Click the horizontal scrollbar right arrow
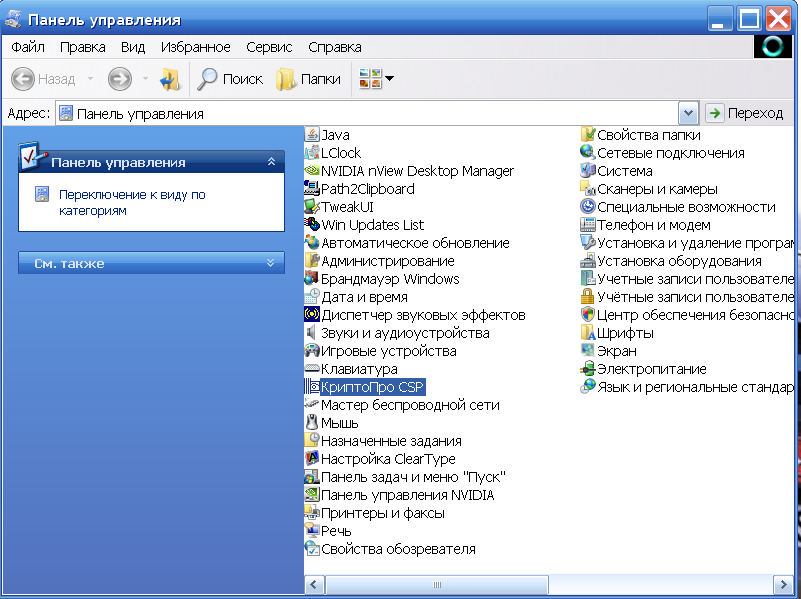Image resolution: width=801 pixels, height=599 pixels. pyautogui.click(x=784, y=585)
